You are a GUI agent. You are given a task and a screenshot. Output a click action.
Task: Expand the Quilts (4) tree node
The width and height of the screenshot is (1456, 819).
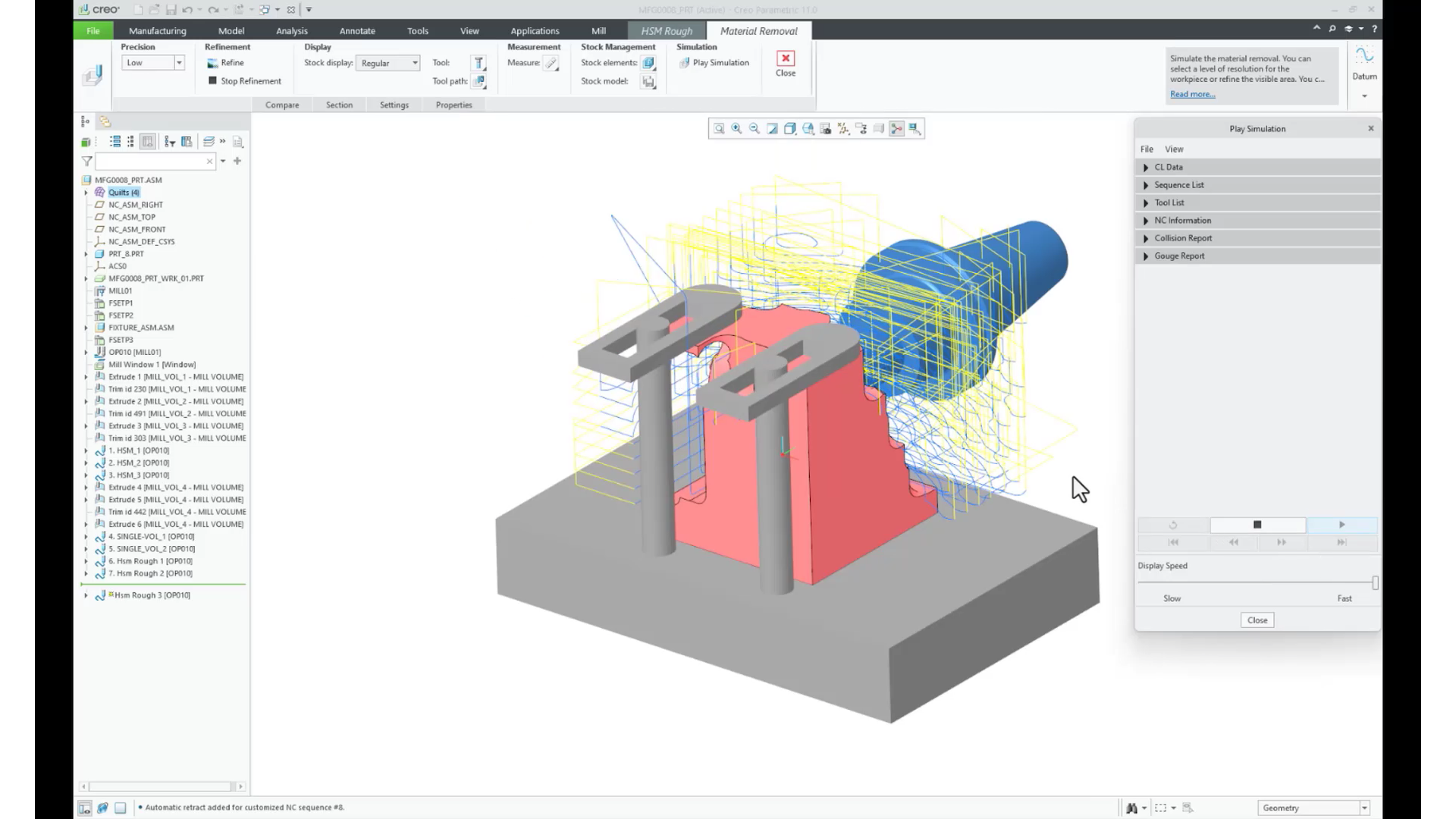click(x=86, y=193)
